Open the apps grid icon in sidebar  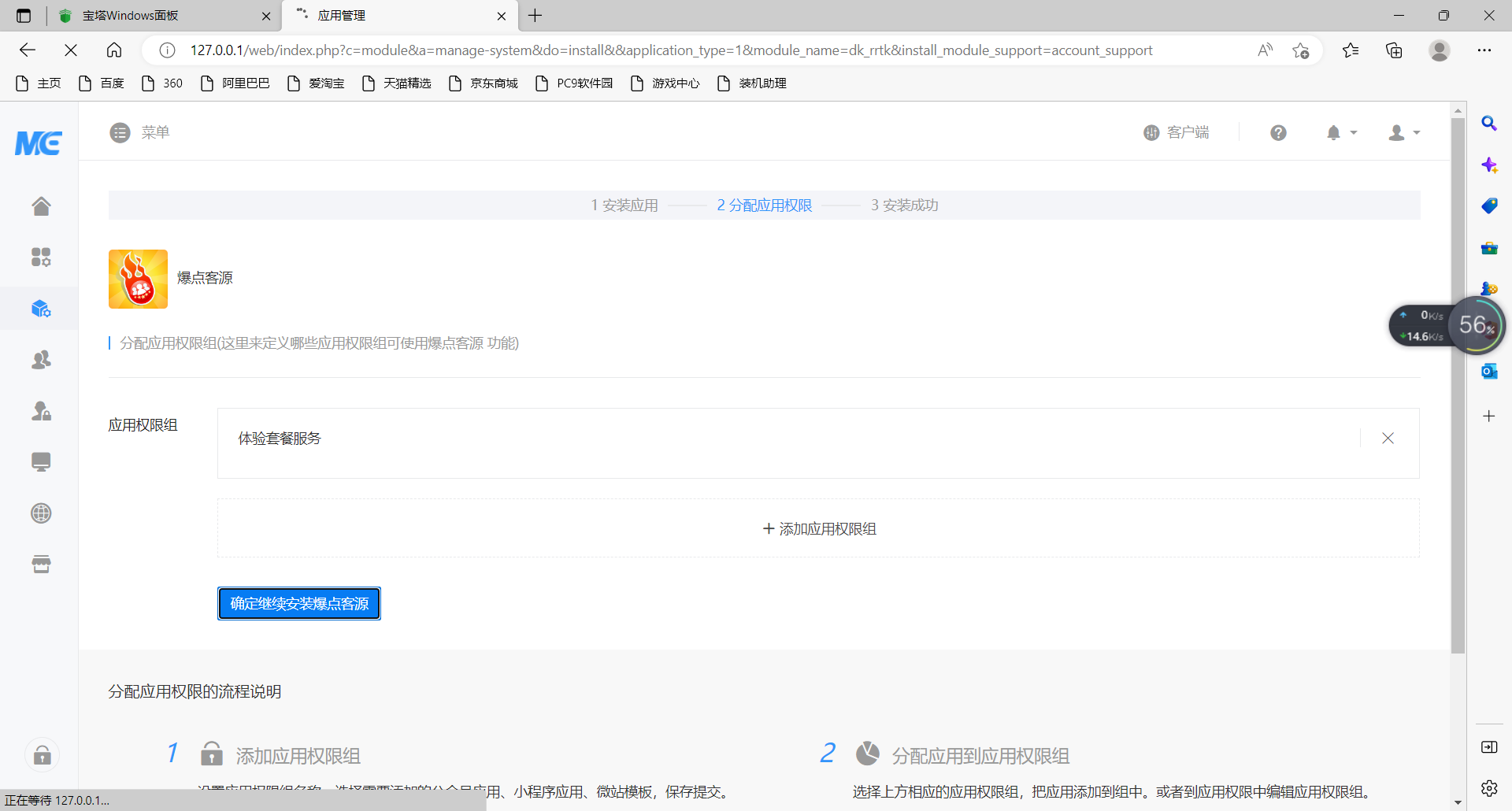(x=40, y=257)
